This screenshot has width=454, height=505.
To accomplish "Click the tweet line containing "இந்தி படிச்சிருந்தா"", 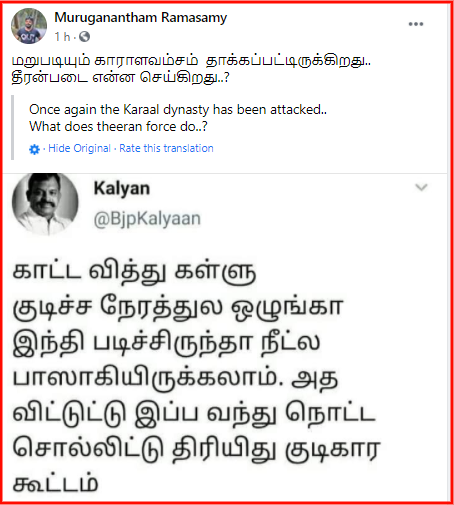I will click(x=166, y=343).
